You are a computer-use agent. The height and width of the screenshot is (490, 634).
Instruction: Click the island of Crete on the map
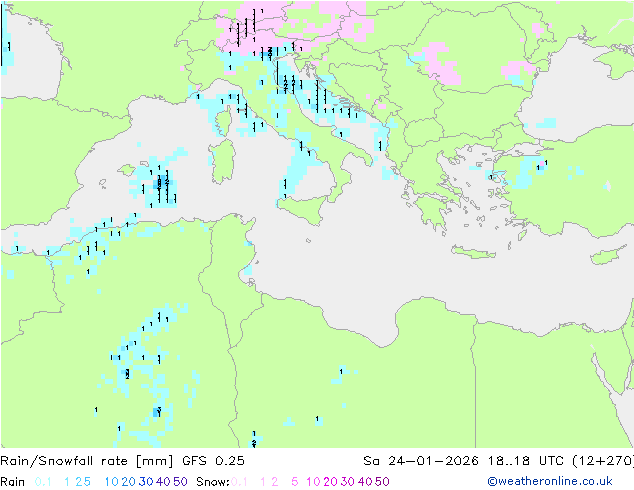tap(473, 253)
